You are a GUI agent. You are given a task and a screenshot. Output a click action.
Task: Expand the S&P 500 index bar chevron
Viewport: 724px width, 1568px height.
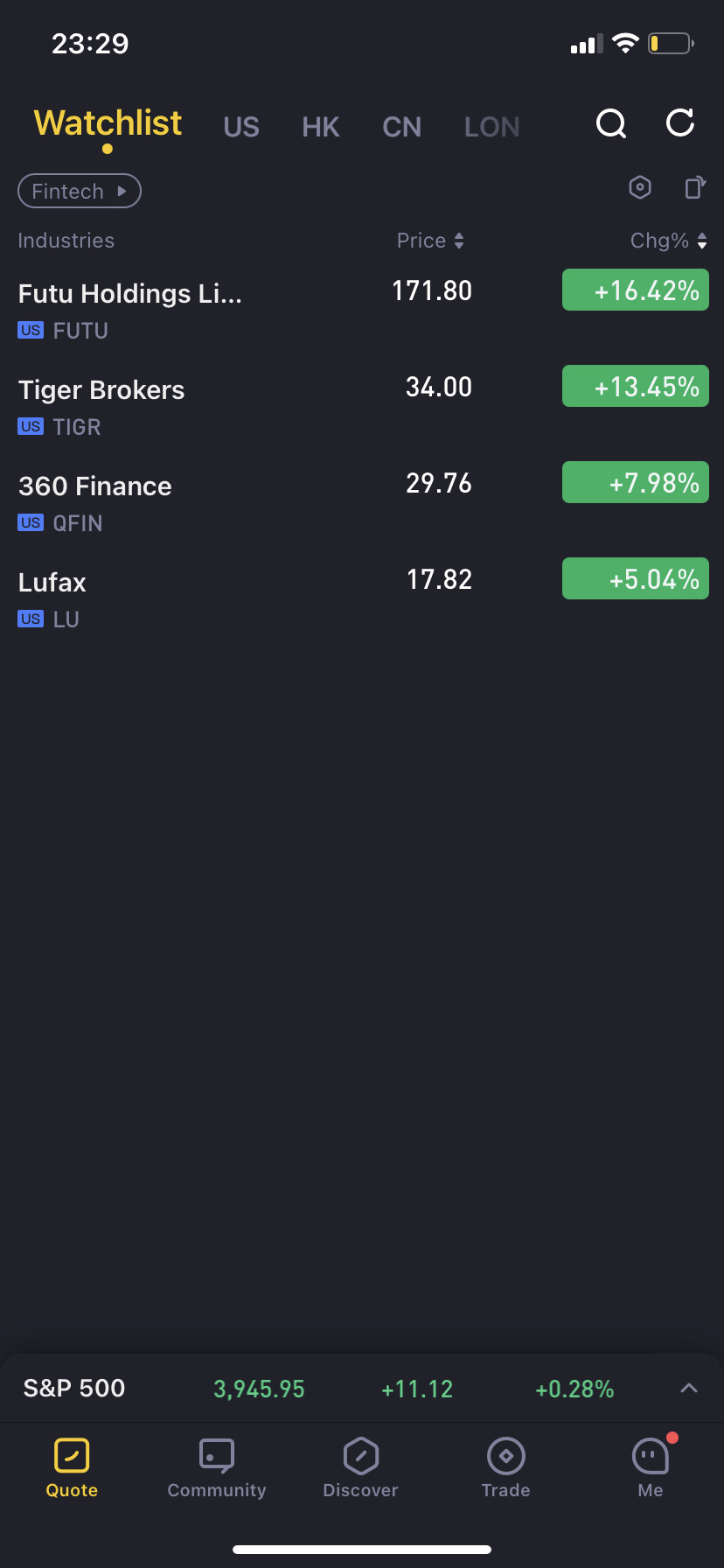click(689, 1388)
